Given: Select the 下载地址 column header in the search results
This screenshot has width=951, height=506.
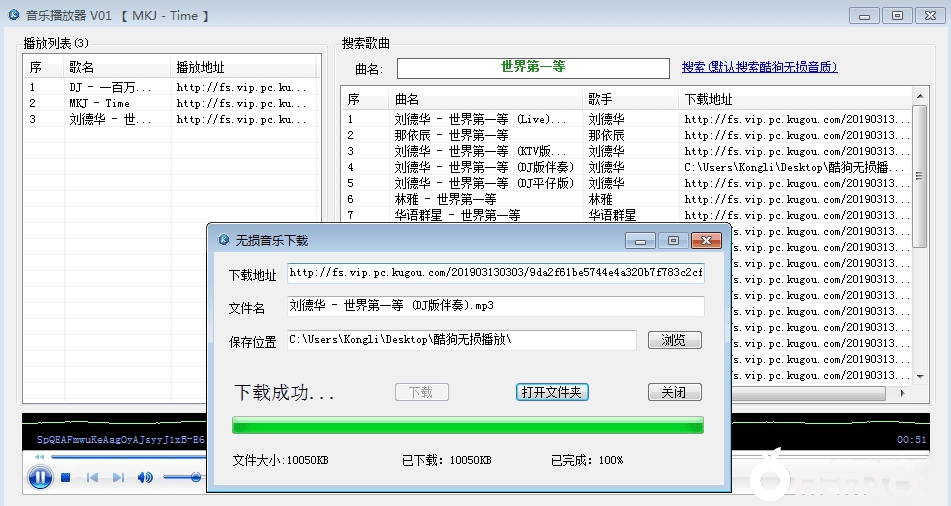Looking at the screenshot, I should [796, 99].
